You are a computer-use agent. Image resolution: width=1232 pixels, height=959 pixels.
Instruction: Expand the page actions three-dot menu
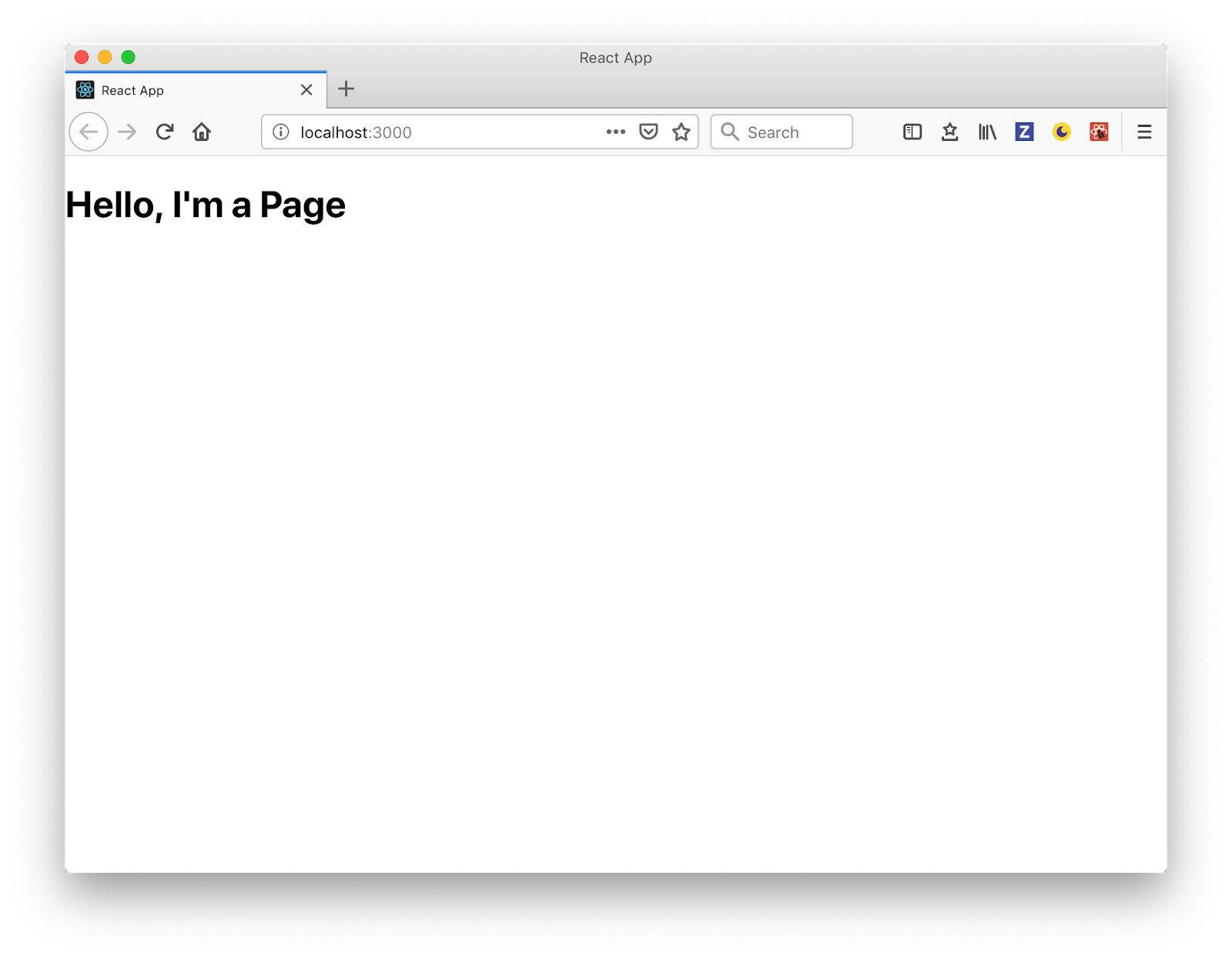click(x=615, y=132)
